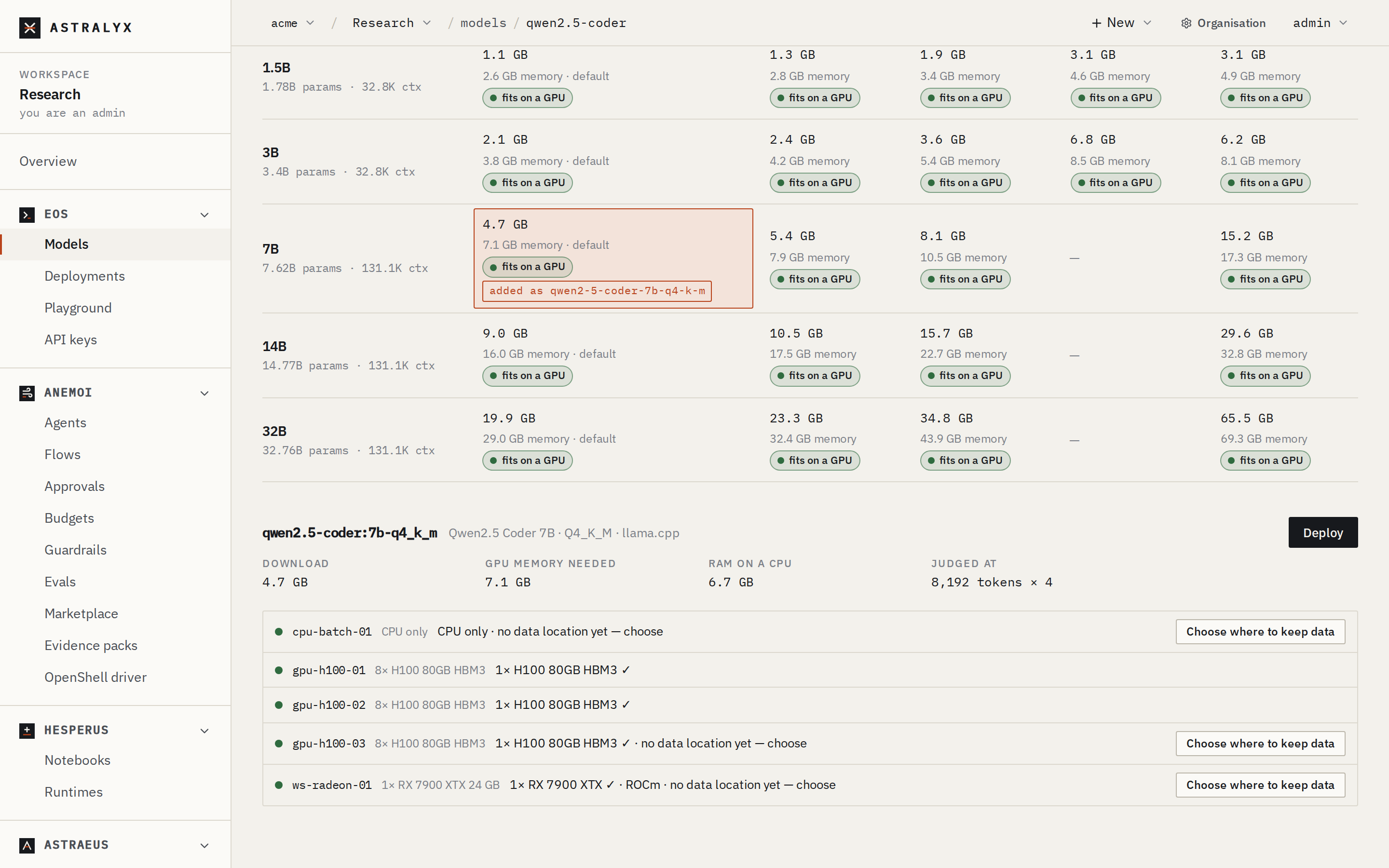1389x868 pixels.
Task: Click the Deploy button
Action: [1322, 533]
